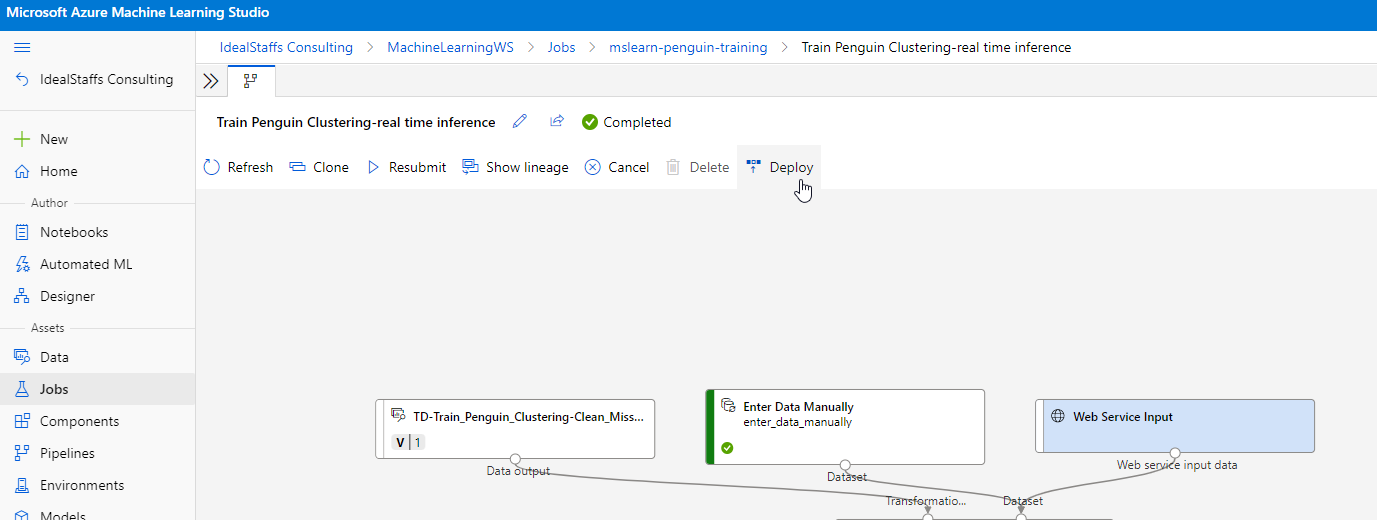Click the share icon next to job title
1377x520 pixels.
coord(557,122)
